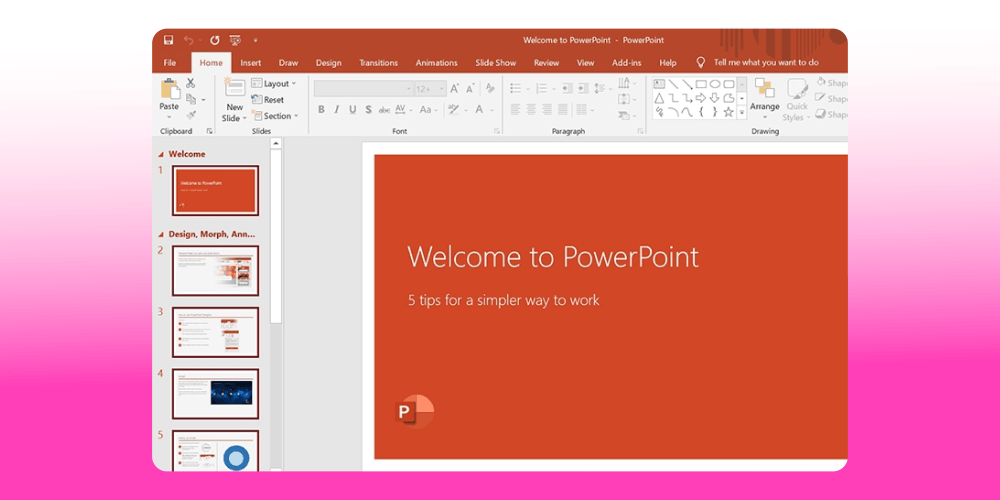Click the Numbering list icon
Screen dimensions: 1000x500
coord(541,89)
